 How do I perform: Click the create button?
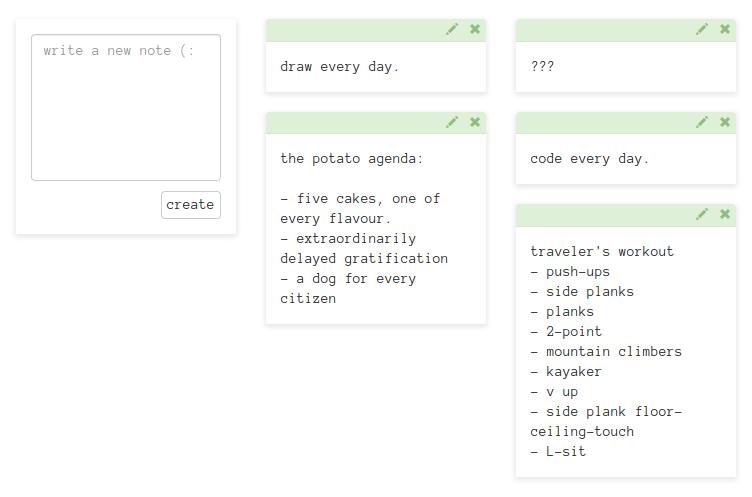pyautogui.click(x=191, y=205)
